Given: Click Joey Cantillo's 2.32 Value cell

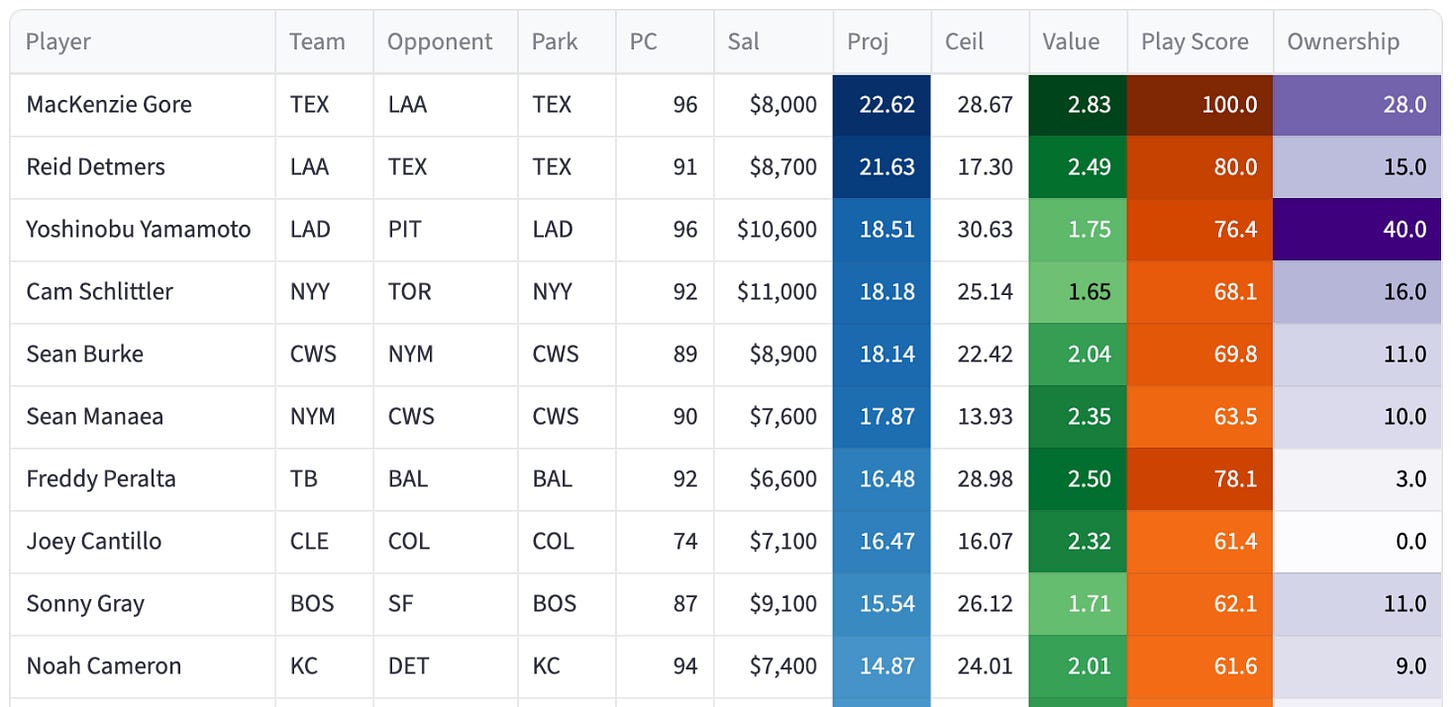Looking at the screenshot, I should tap(1078, 542).
